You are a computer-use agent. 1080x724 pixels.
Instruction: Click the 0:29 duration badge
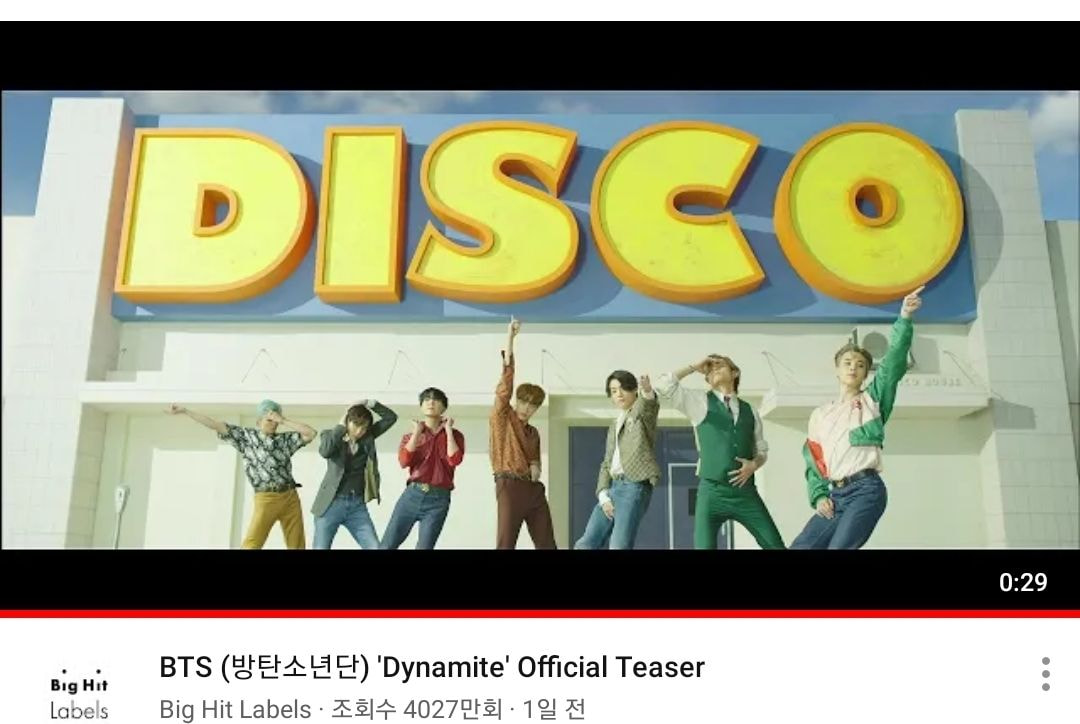coord(1023,582)
